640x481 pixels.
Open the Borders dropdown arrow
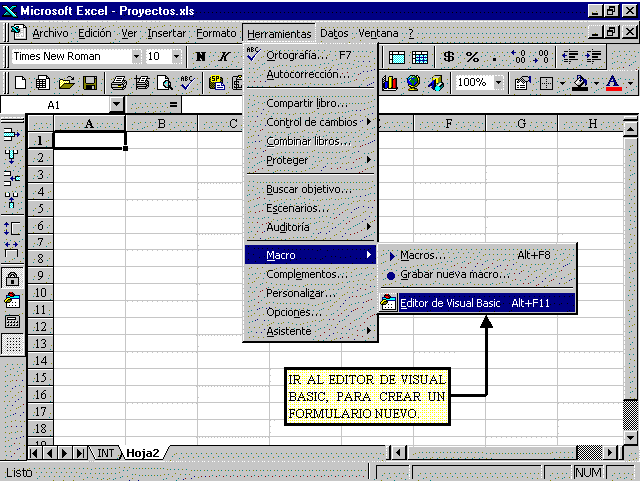pyautogui.click(x=562, y=84)
